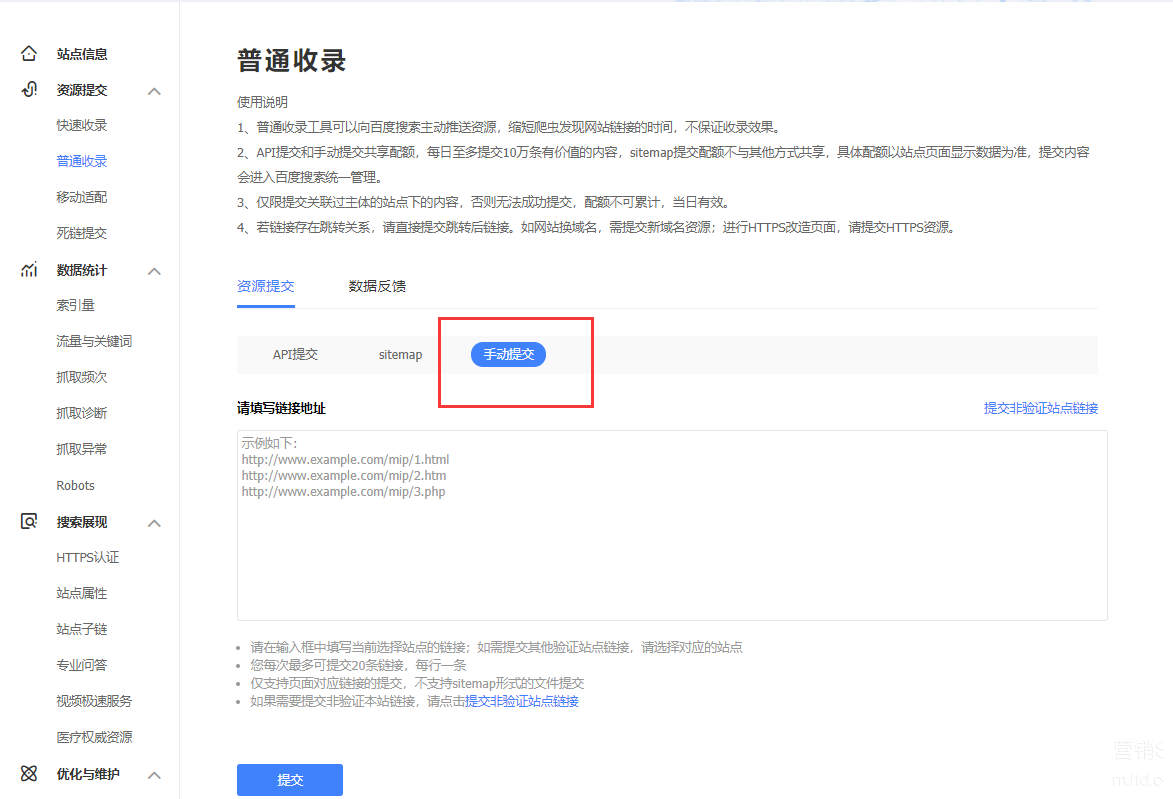Click the house icon beside 站点信息
The height and width of the screenshot is (799, 1173).
coord(29,54)
